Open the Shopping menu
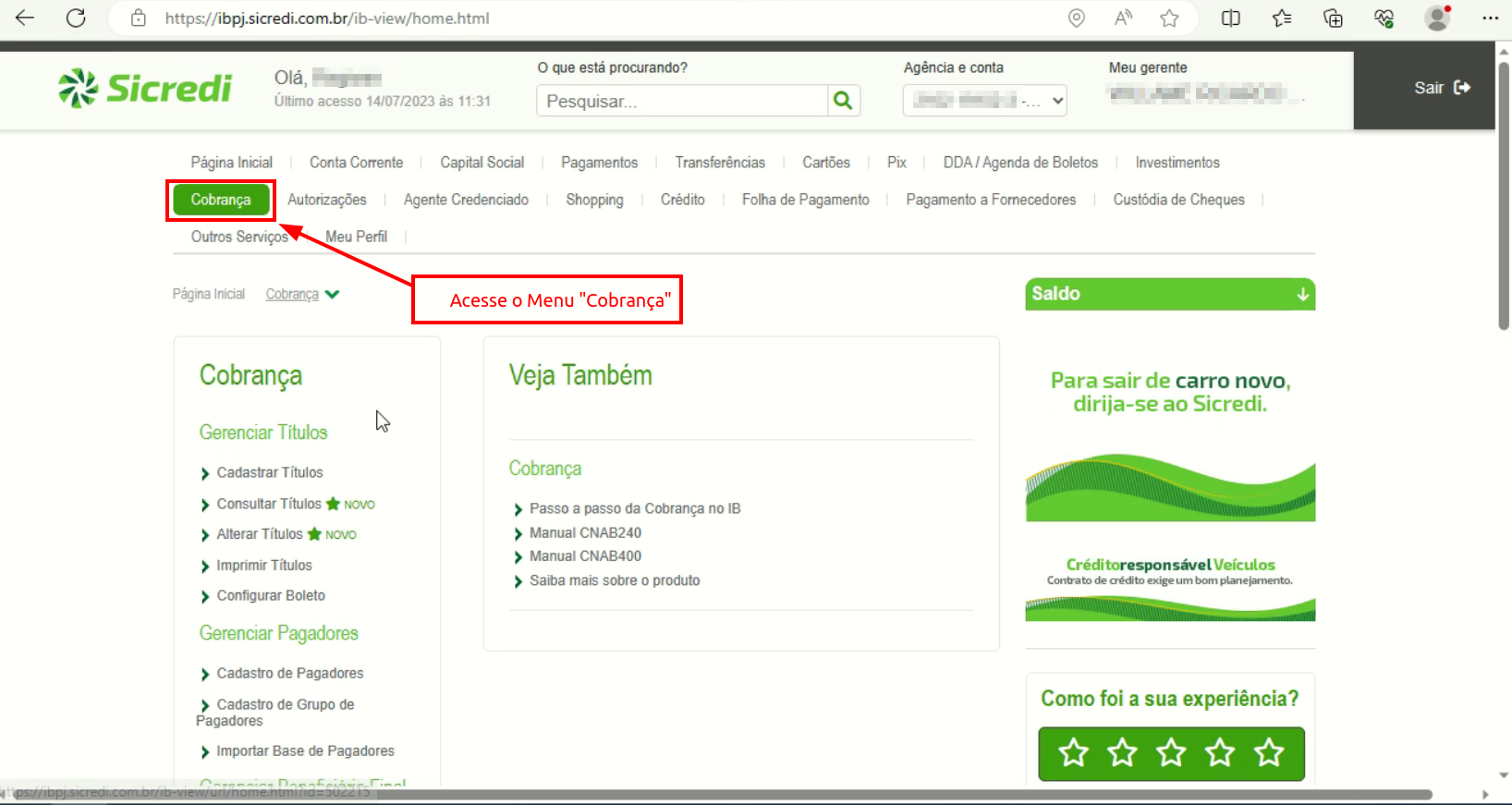This screenshot has height=805, width=1512. (594, 200)
